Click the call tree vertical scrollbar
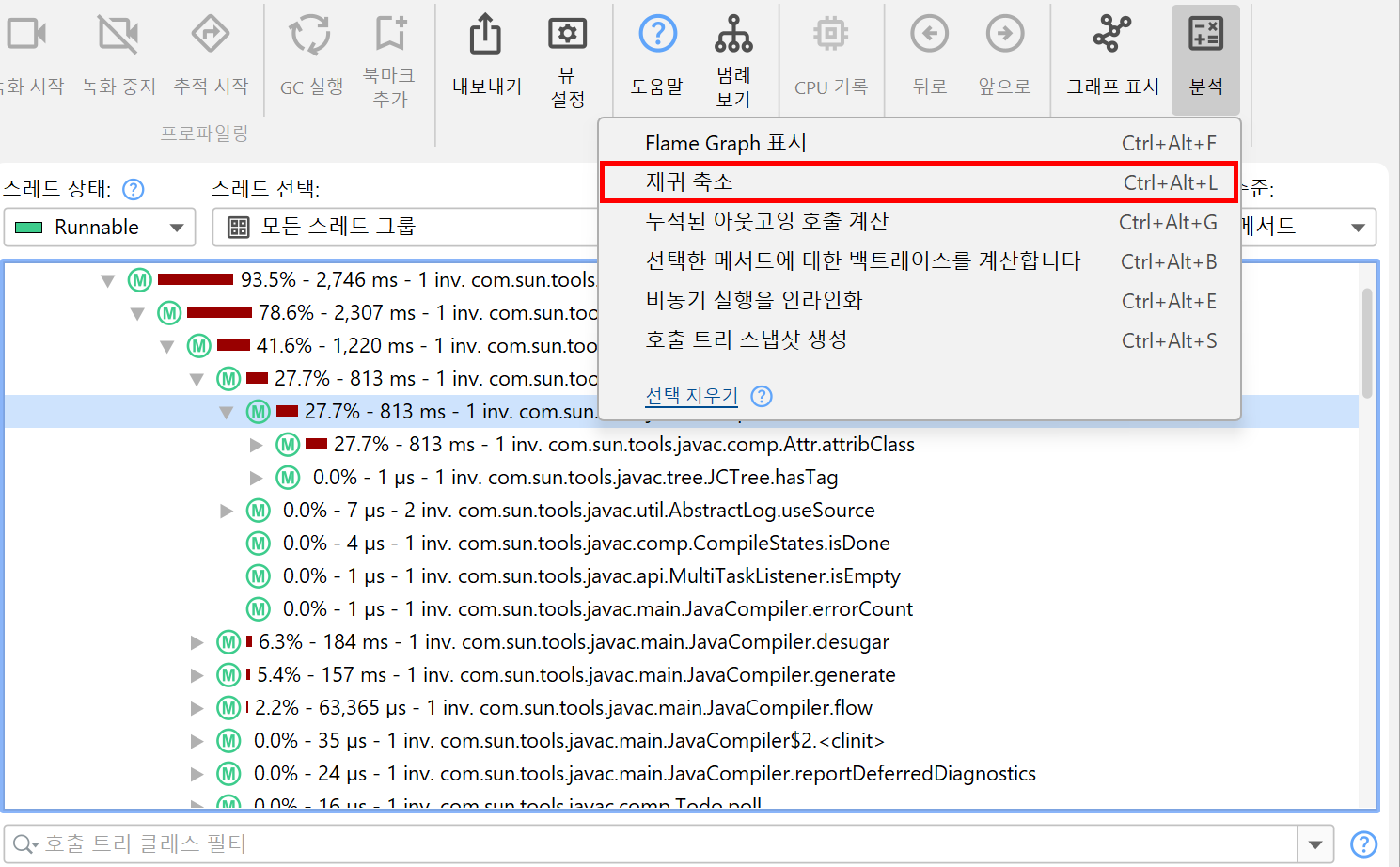The image size is (1400, 867). click(x=1367, y=343)
